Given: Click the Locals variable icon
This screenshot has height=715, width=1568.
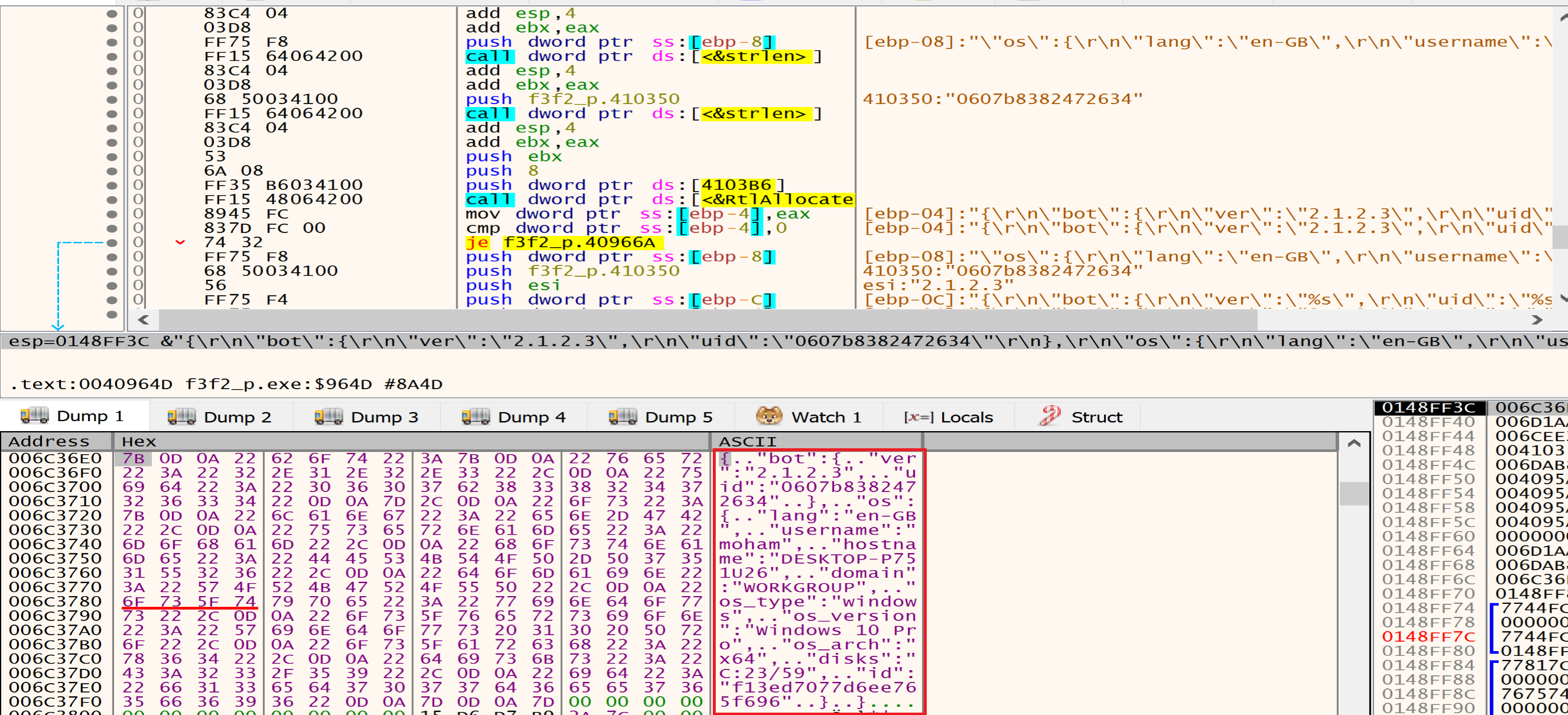Looking at the screenshot, I should pos(918,417).
